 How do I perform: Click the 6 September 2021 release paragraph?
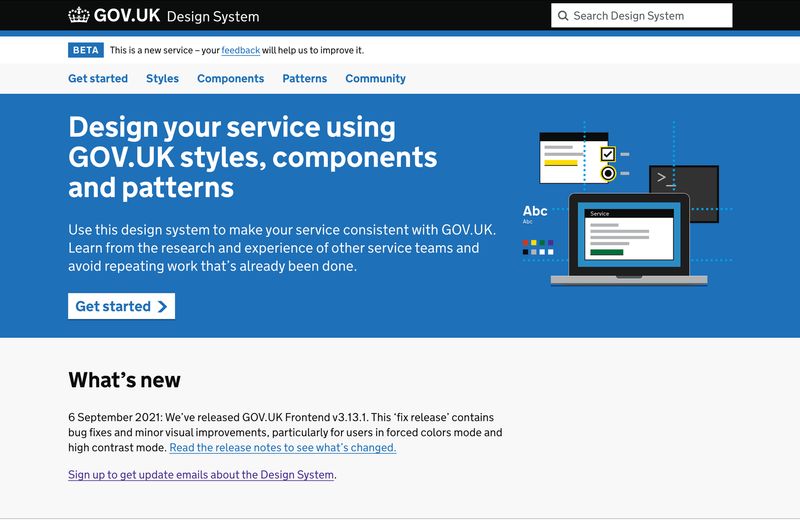tap(285, 432)
